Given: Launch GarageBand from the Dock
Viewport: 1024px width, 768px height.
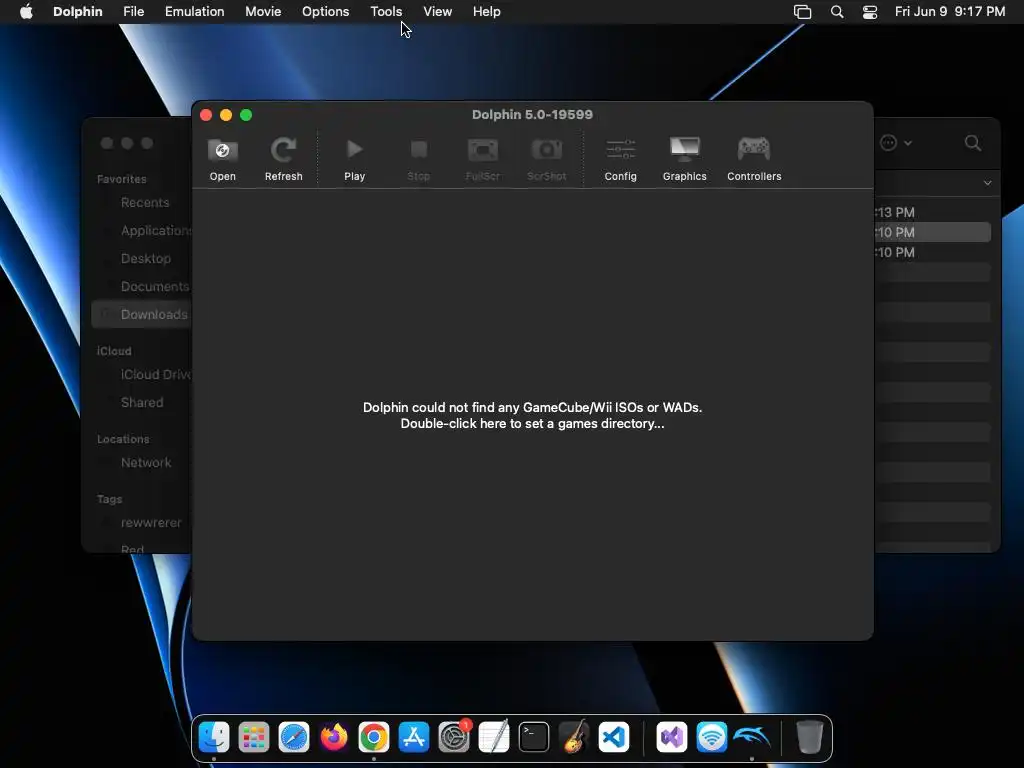Looking at the screenshot, I should pos(574,737).
